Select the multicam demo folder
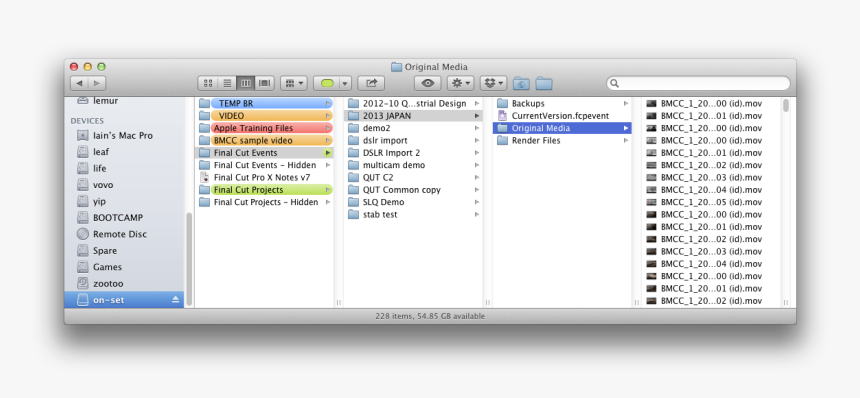The width and height of the screenshot is (860, 398). click(414, 165)
